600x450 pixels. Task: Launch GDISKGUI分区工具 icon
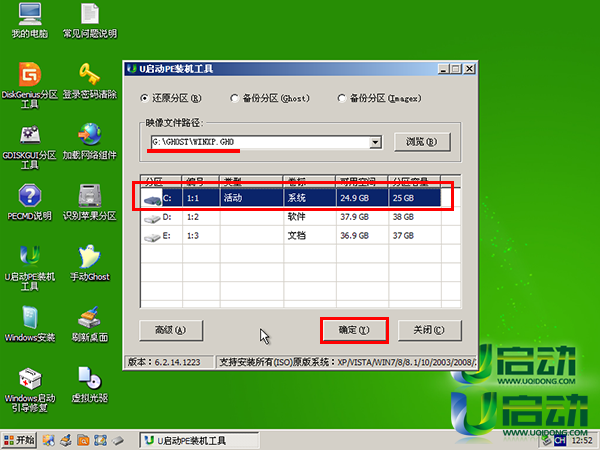click(30, 146)
